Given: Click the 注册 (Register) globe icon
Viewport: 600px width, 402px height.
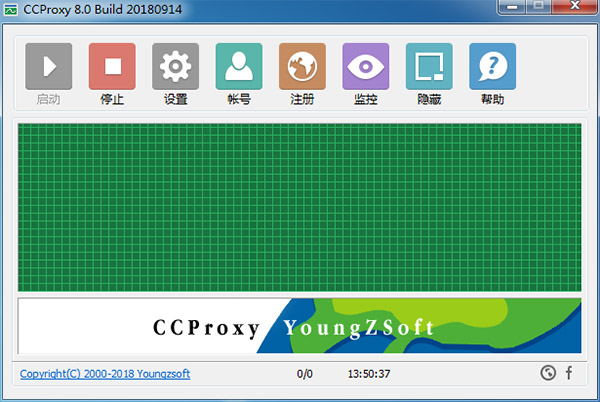Looking at the screenshot, I should click(x=302, y=67).
